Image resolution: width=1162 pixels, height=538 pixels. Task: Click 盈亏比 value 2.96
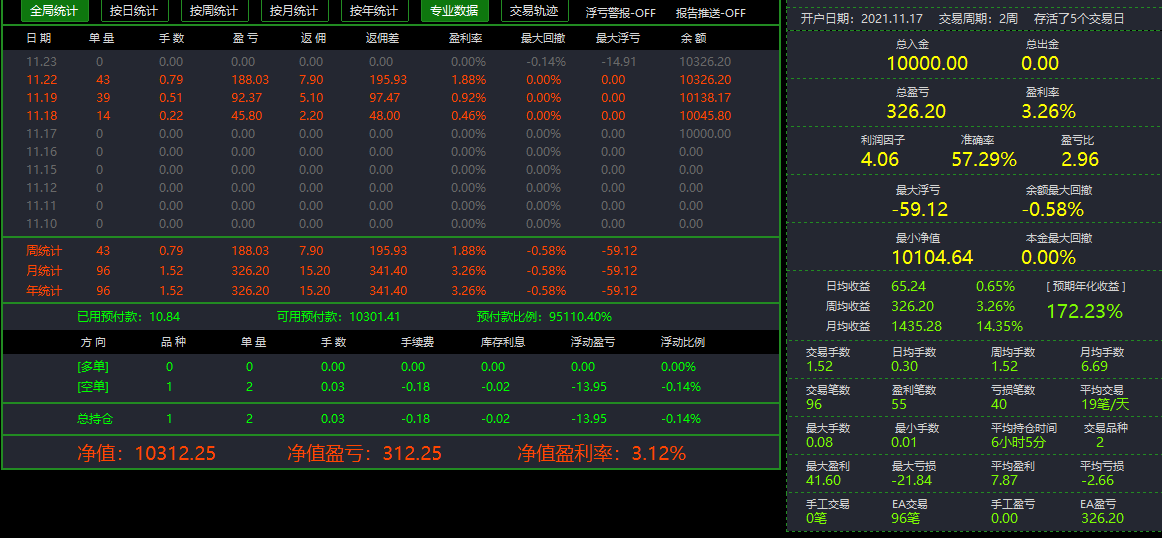click(x=1080, y=159)
